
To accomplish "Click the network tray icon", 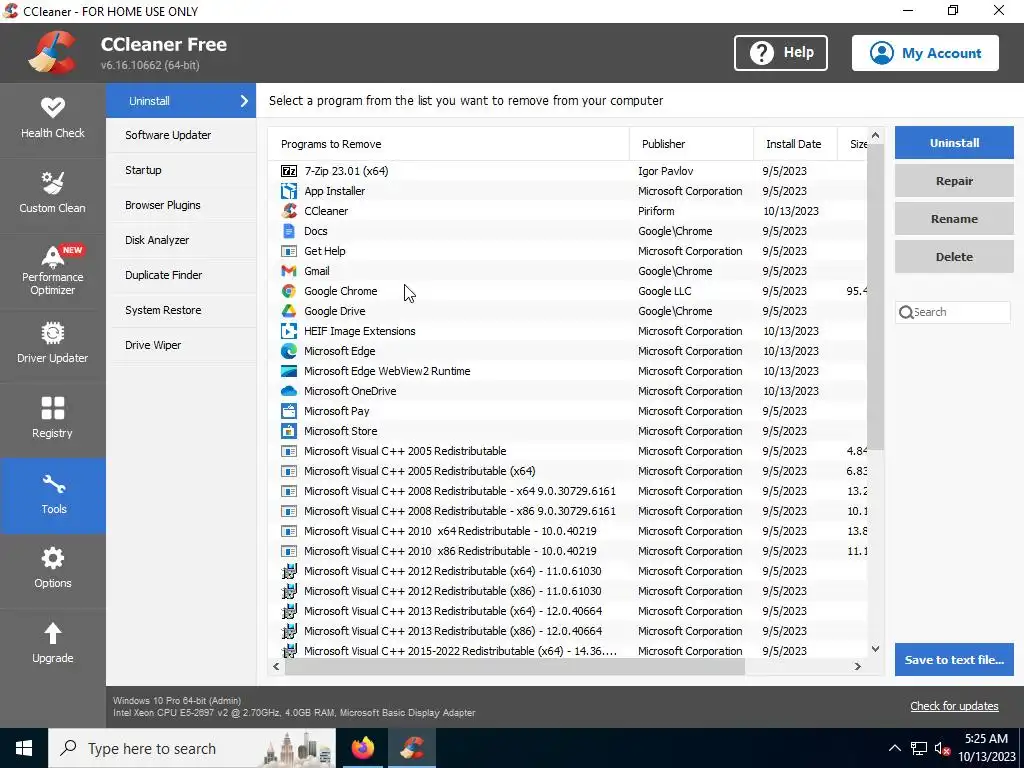I will (919, 748).
